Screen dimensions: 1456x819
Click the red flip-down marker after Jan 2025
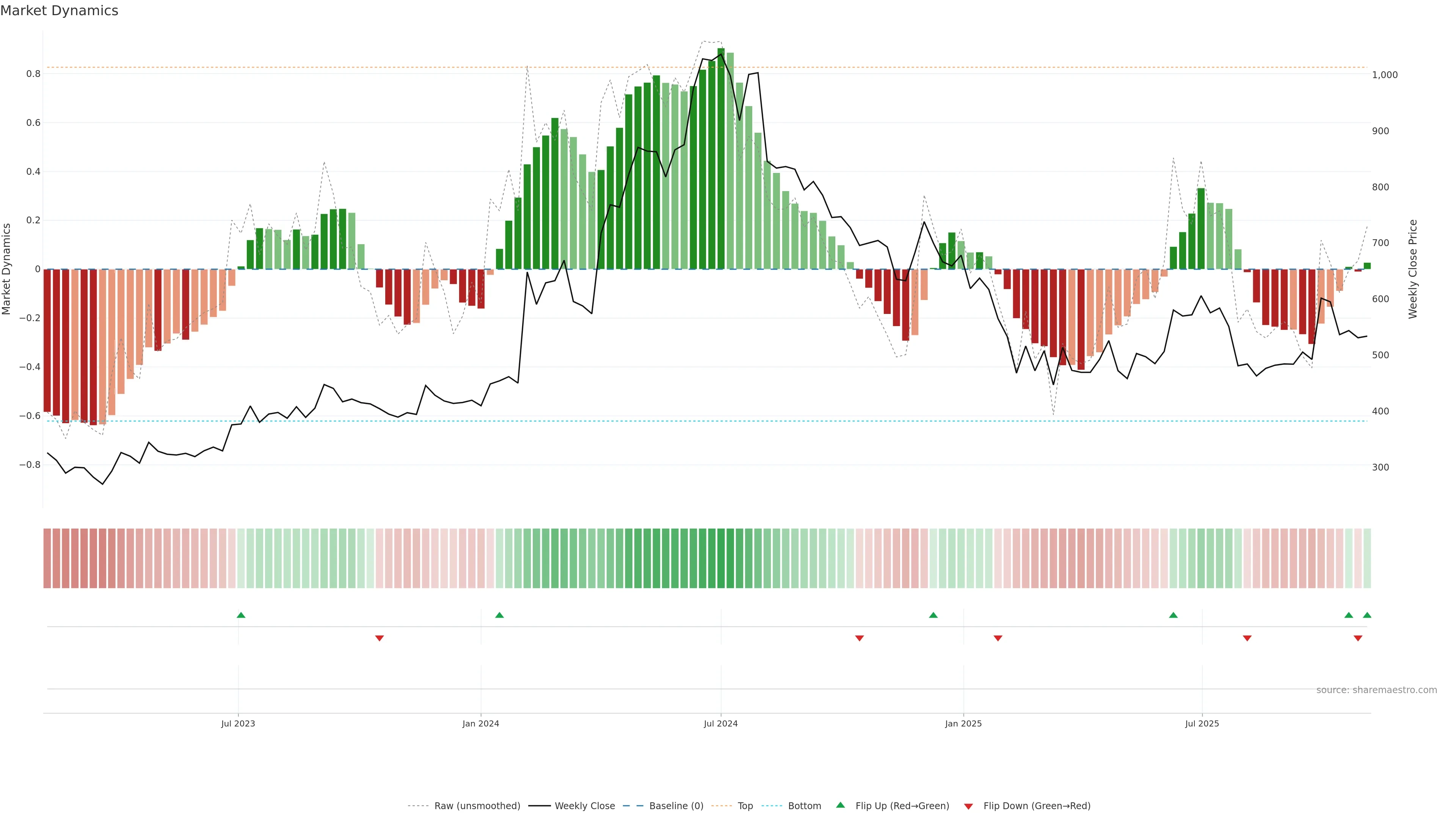[998, 638]
